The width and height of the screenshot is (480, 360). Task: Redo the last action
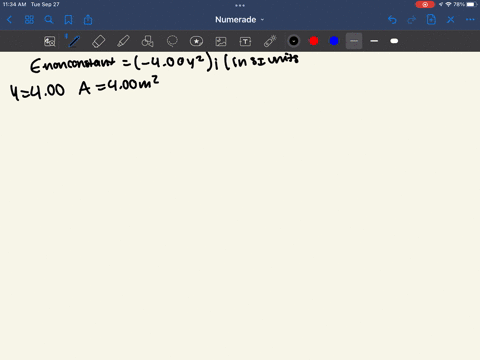(412, 20)
